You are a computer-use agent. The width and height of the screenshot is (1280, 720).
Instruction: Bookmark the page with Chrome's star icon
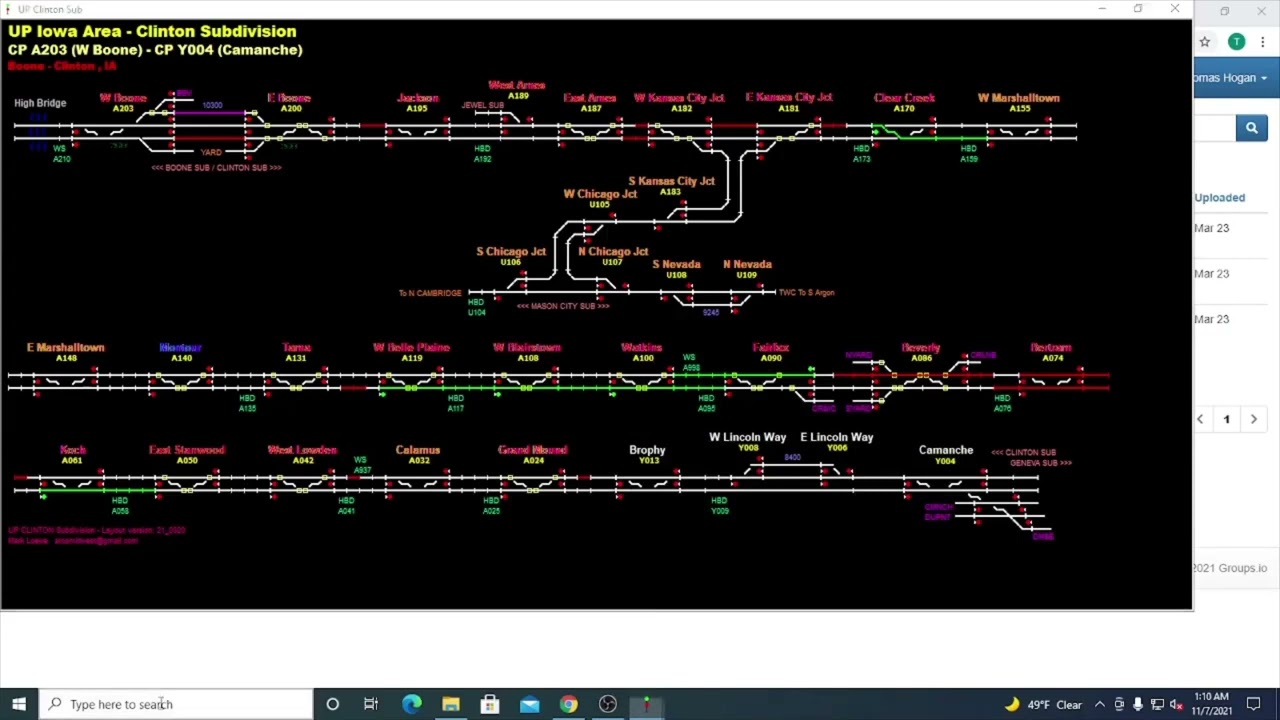point(1205,42)
